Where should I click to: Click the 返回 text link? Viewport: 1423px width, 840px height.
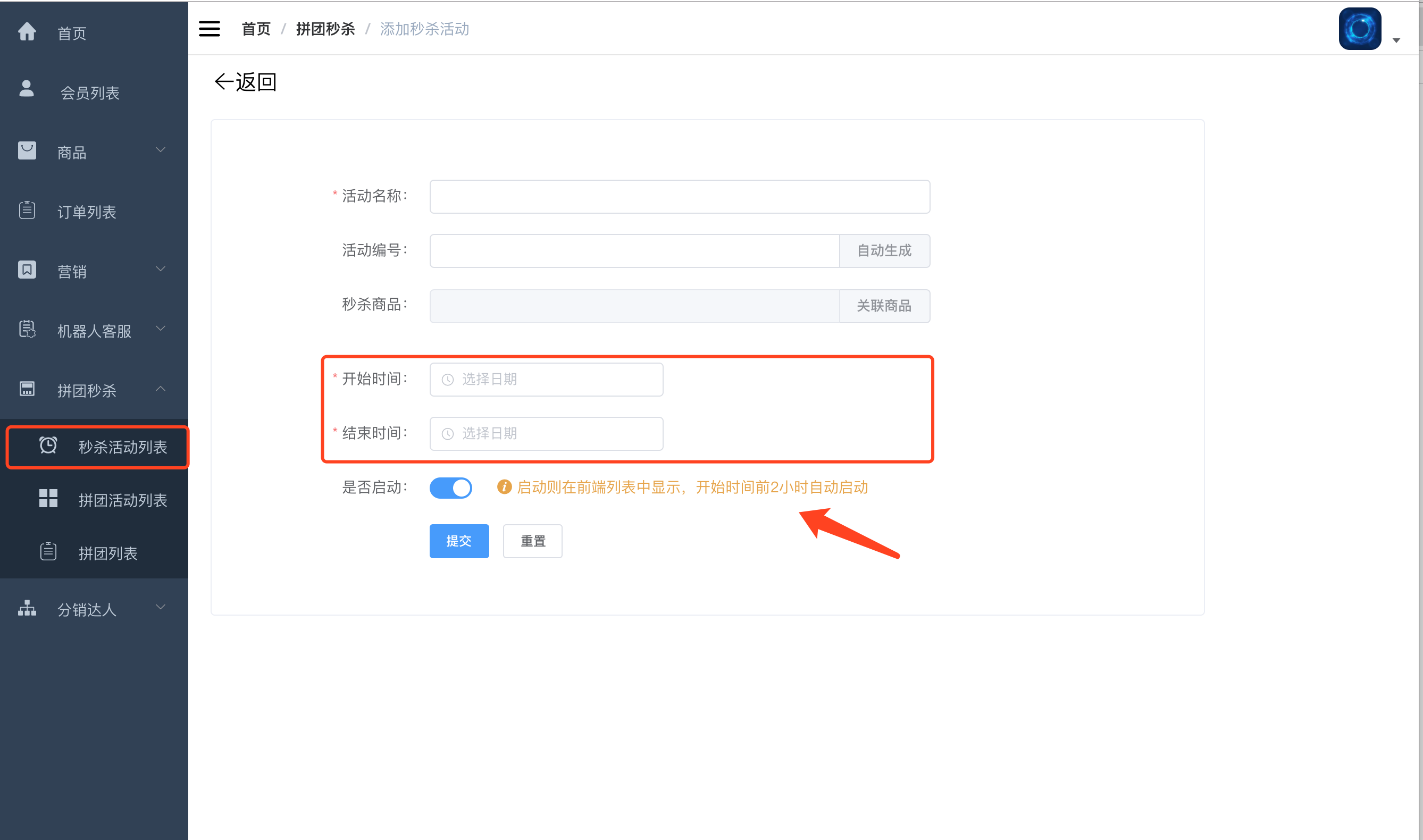256,82
